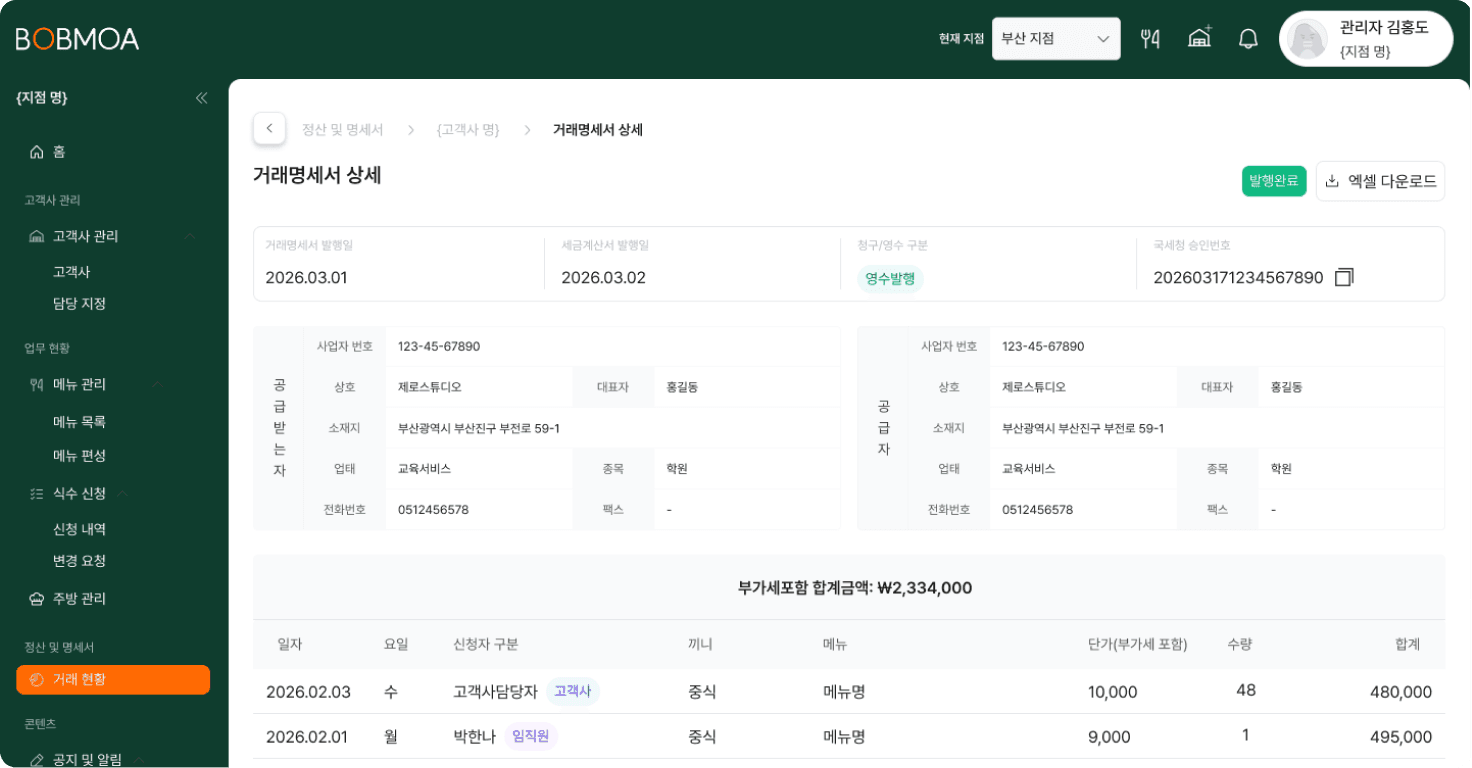Open 메뉴 목록 submenu item
Viewport: 1472px width, 768px height.
coord(79,422)
